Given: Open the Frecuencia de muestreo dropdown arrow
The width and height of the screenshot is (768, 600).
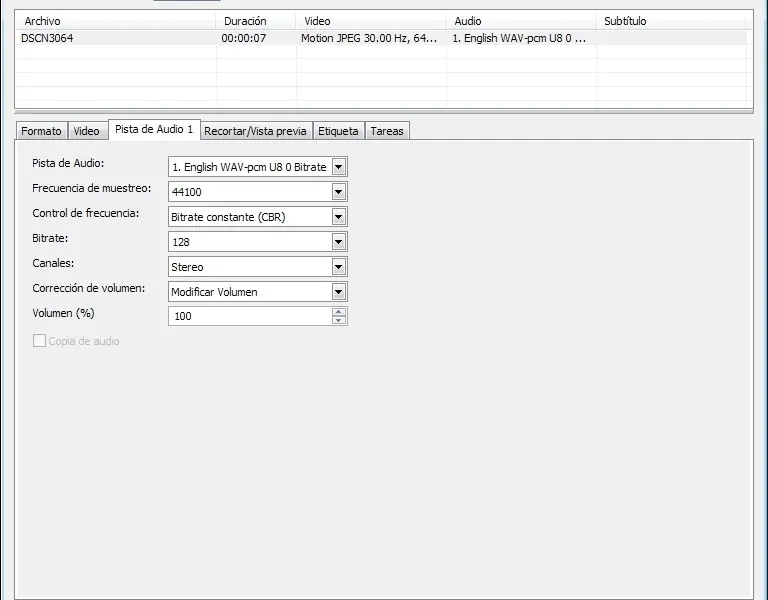Looking at the screenshot, I should click(338, 192).
